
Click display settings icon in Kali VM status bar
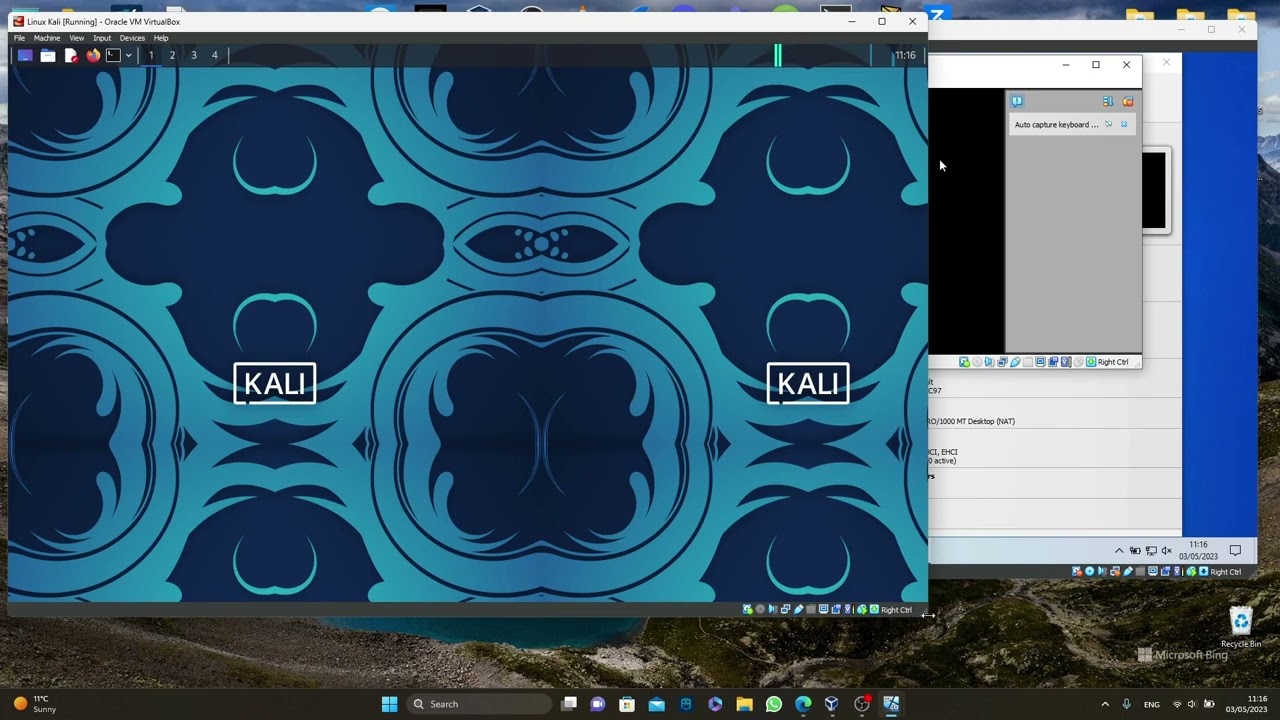(823, 609)
